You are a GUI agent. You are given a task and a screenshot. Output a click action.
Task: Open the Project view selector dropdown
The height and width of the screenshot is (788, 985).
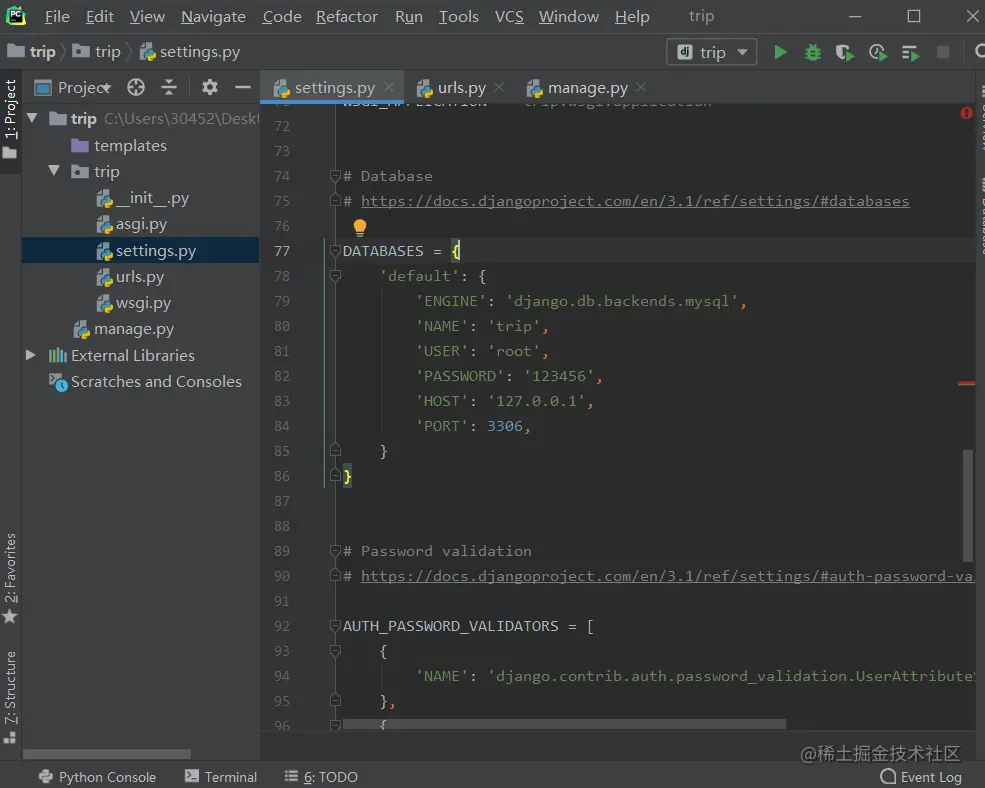72,87
